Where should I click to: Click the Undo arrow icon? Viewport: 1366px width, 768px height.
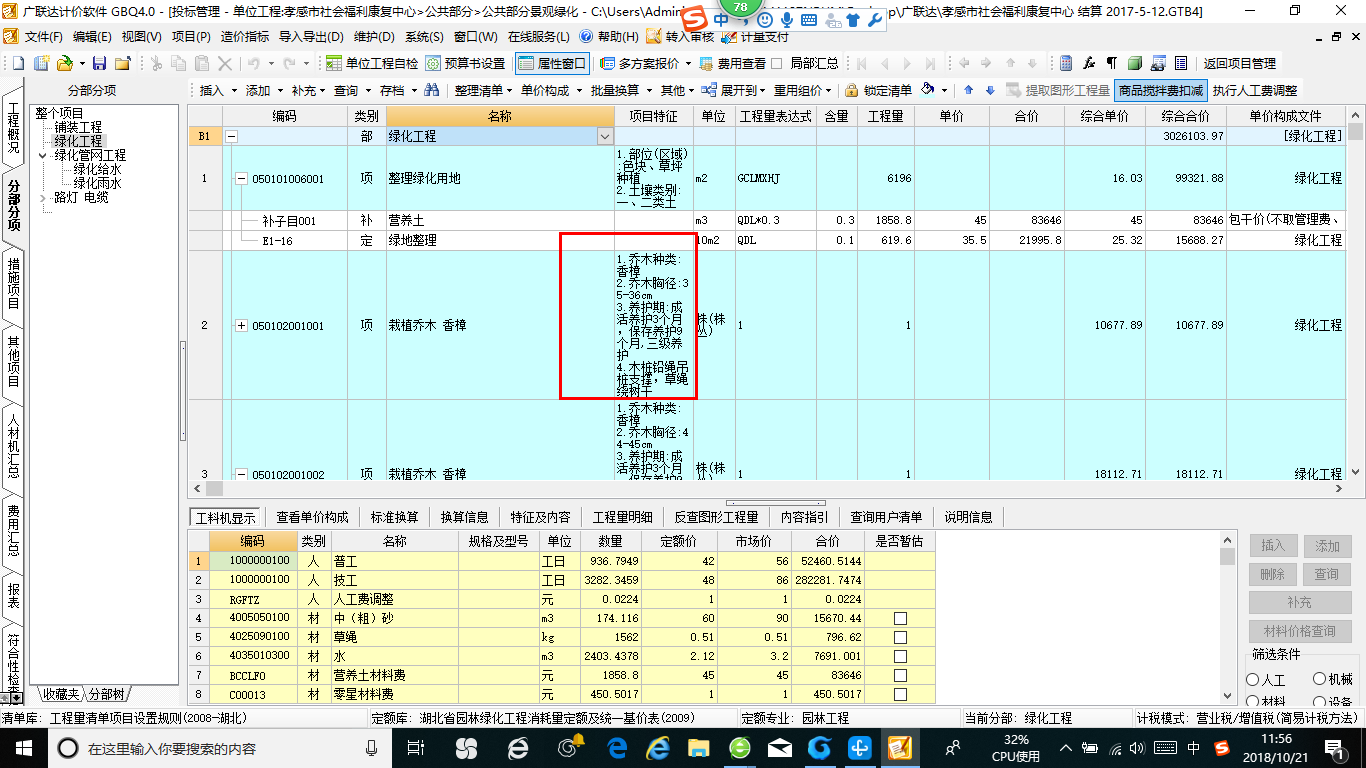point(254,63)
